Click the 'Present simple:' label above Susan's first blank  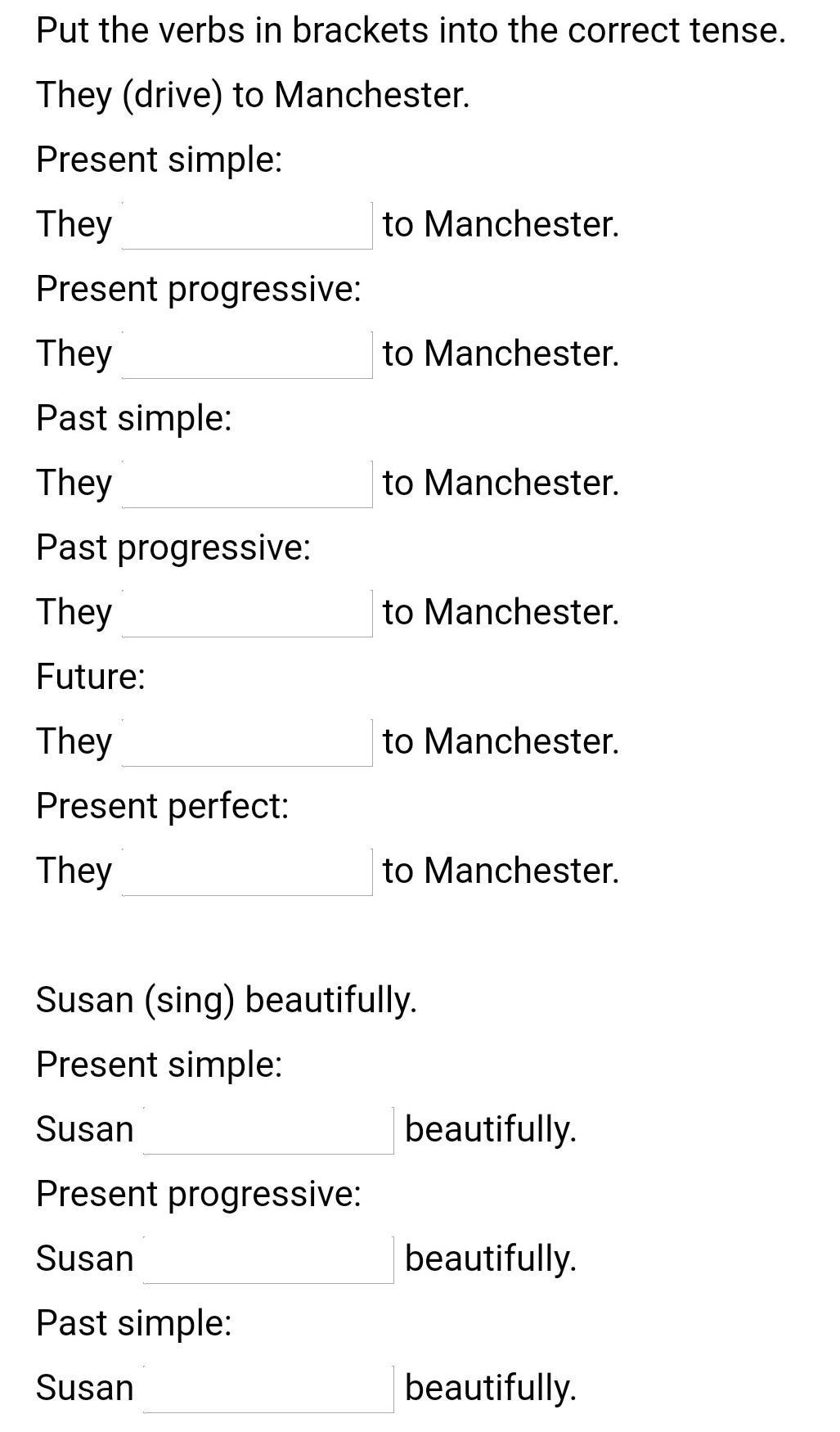(159, 1065)
